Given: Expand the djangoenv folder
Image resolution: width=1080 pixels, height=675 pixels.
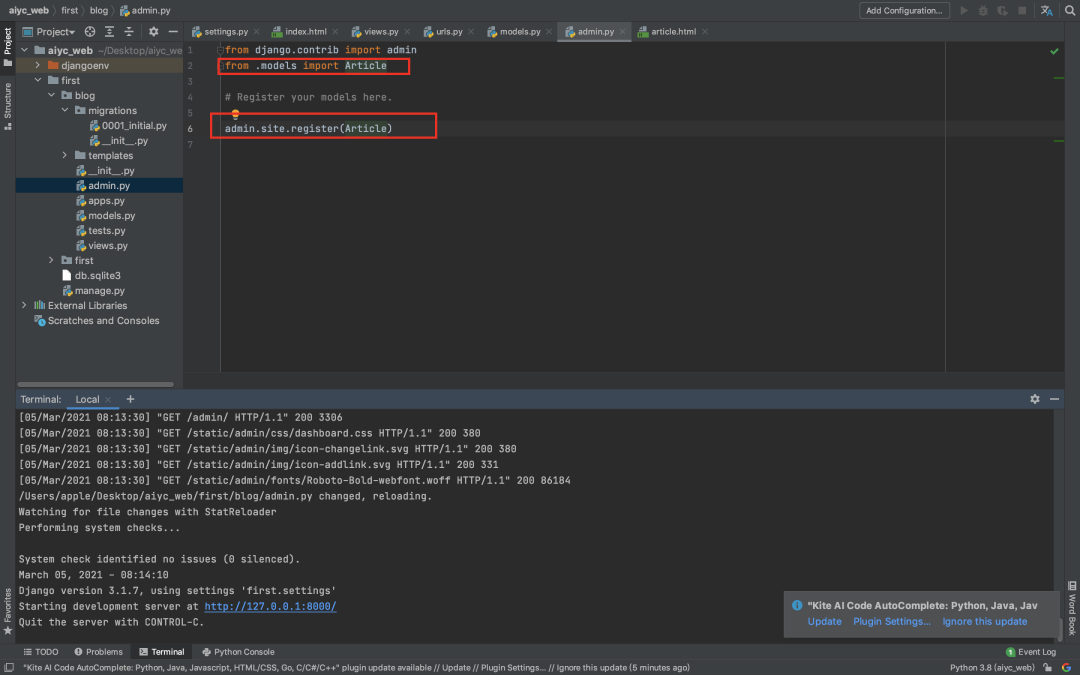Looking at the screenshot, I should tap(38, 65).
